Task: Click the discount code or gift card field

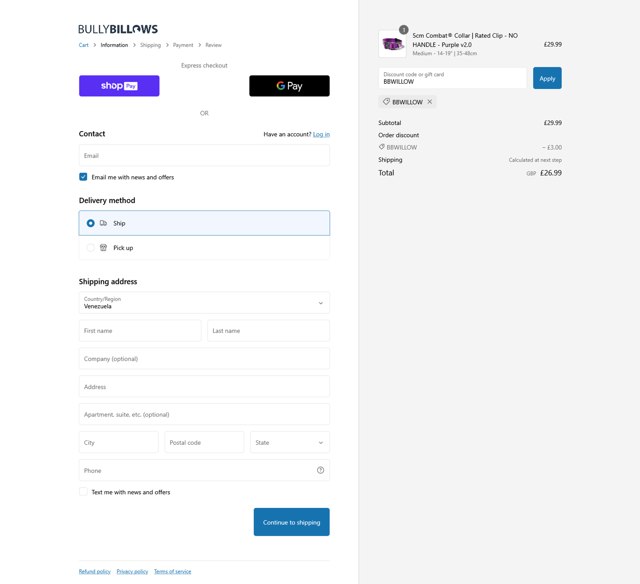Action: click(x=453, y=78)
